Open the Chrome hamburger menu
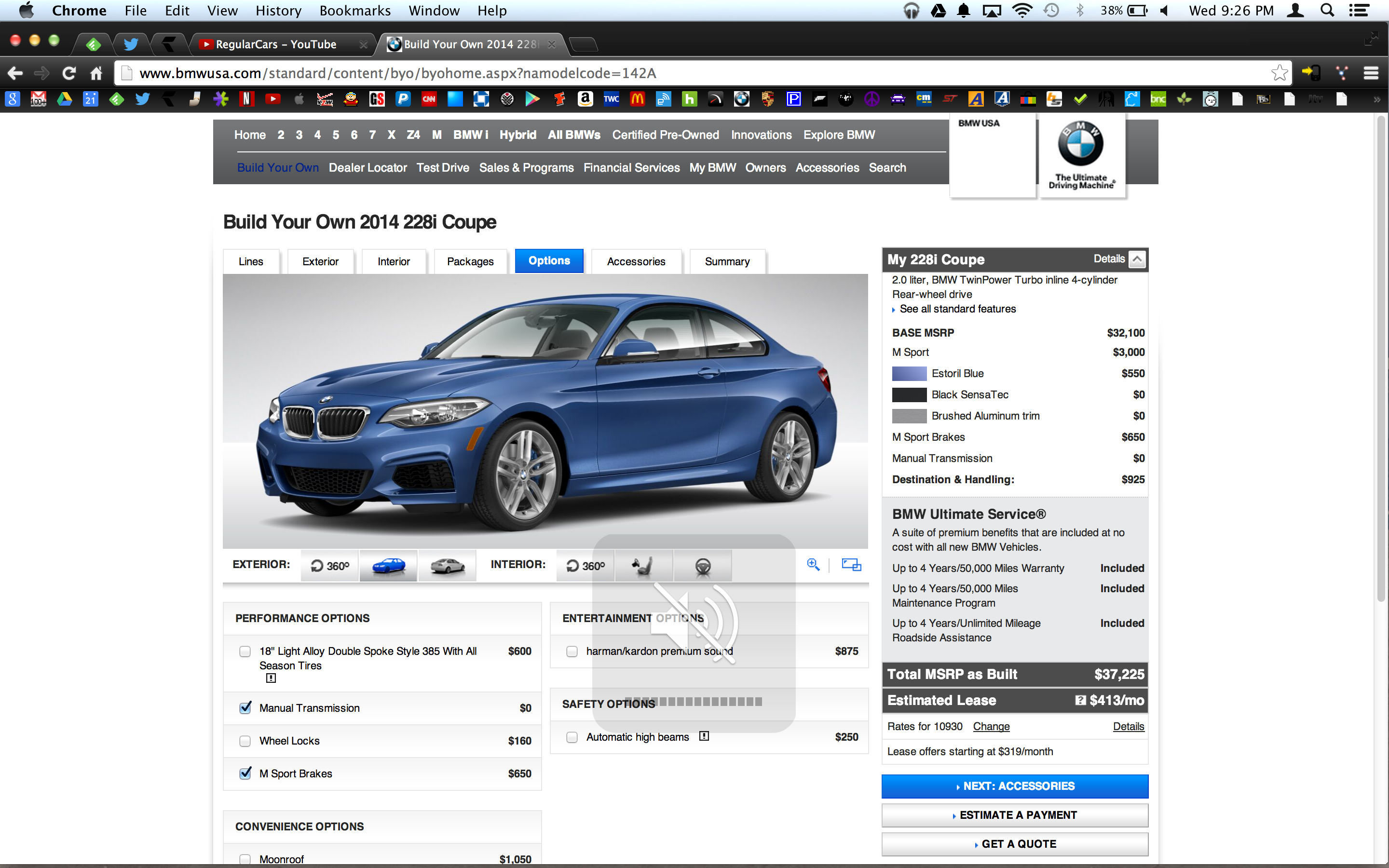 point(1371,73)
